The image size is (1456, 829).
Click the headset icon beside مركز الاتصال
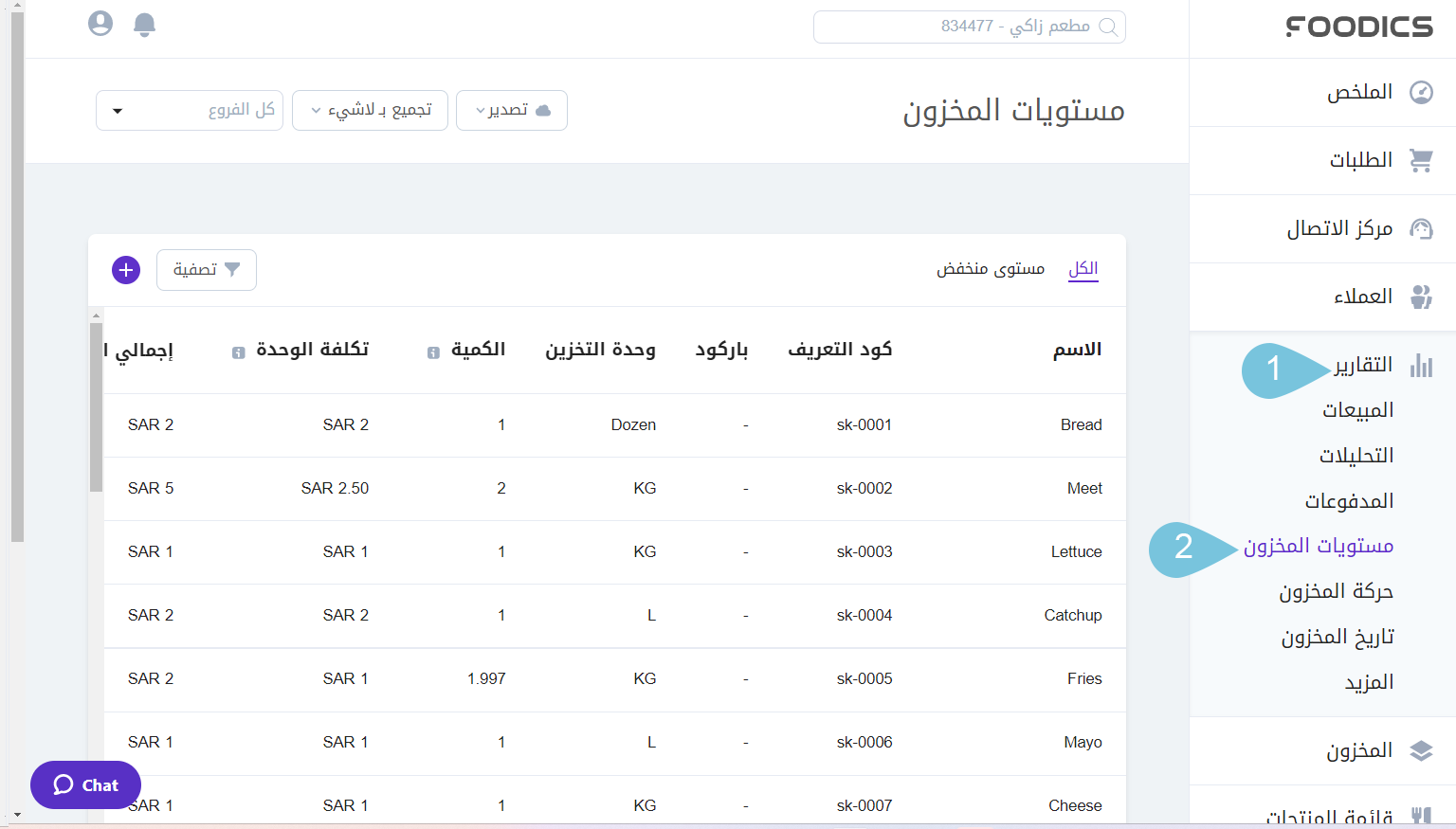tap(1421, 228)
